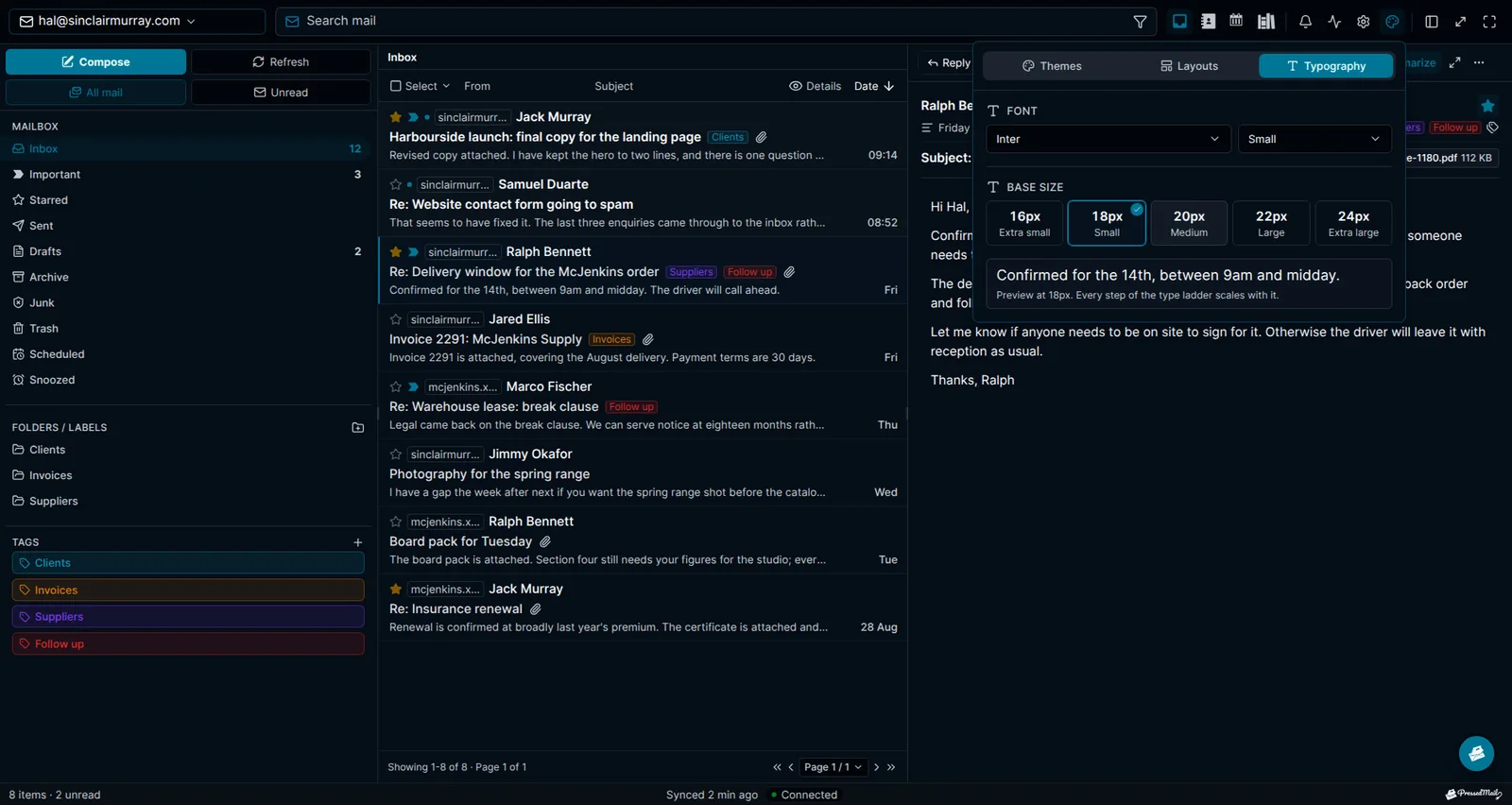This screenshot has height=805, width=1512.
Task: Toggle the star on Samuel Duarte's email
Action: click(396, 184)
